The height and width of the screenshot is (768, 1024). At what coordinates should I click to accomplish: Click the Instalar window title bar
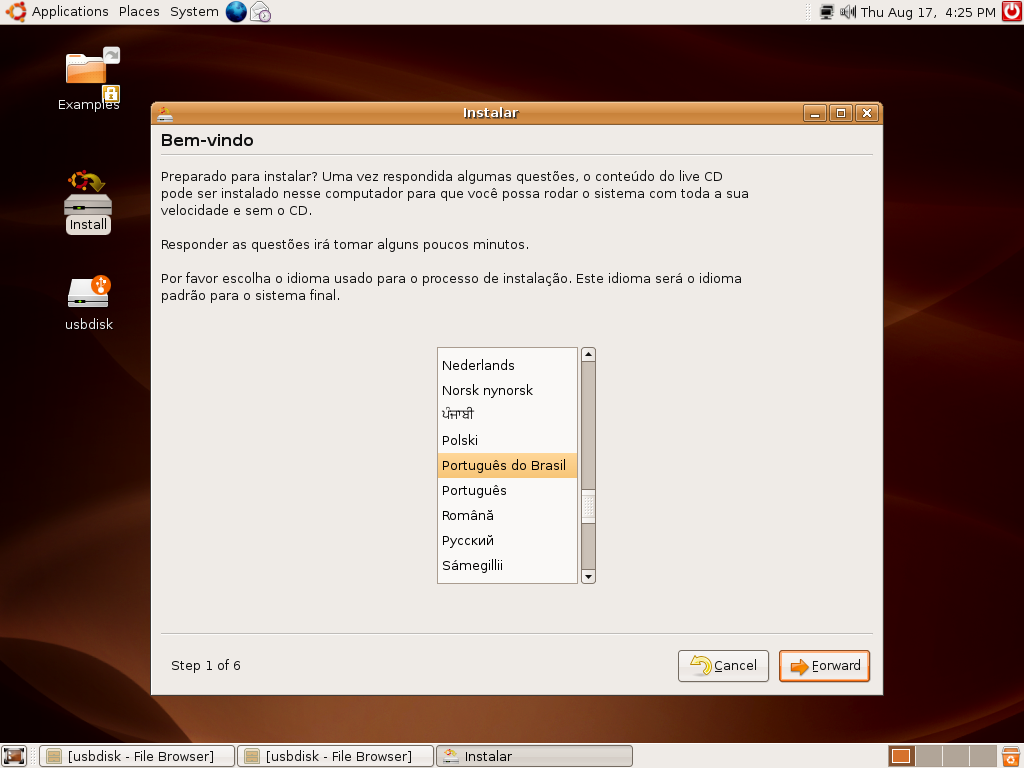[490, 113]
